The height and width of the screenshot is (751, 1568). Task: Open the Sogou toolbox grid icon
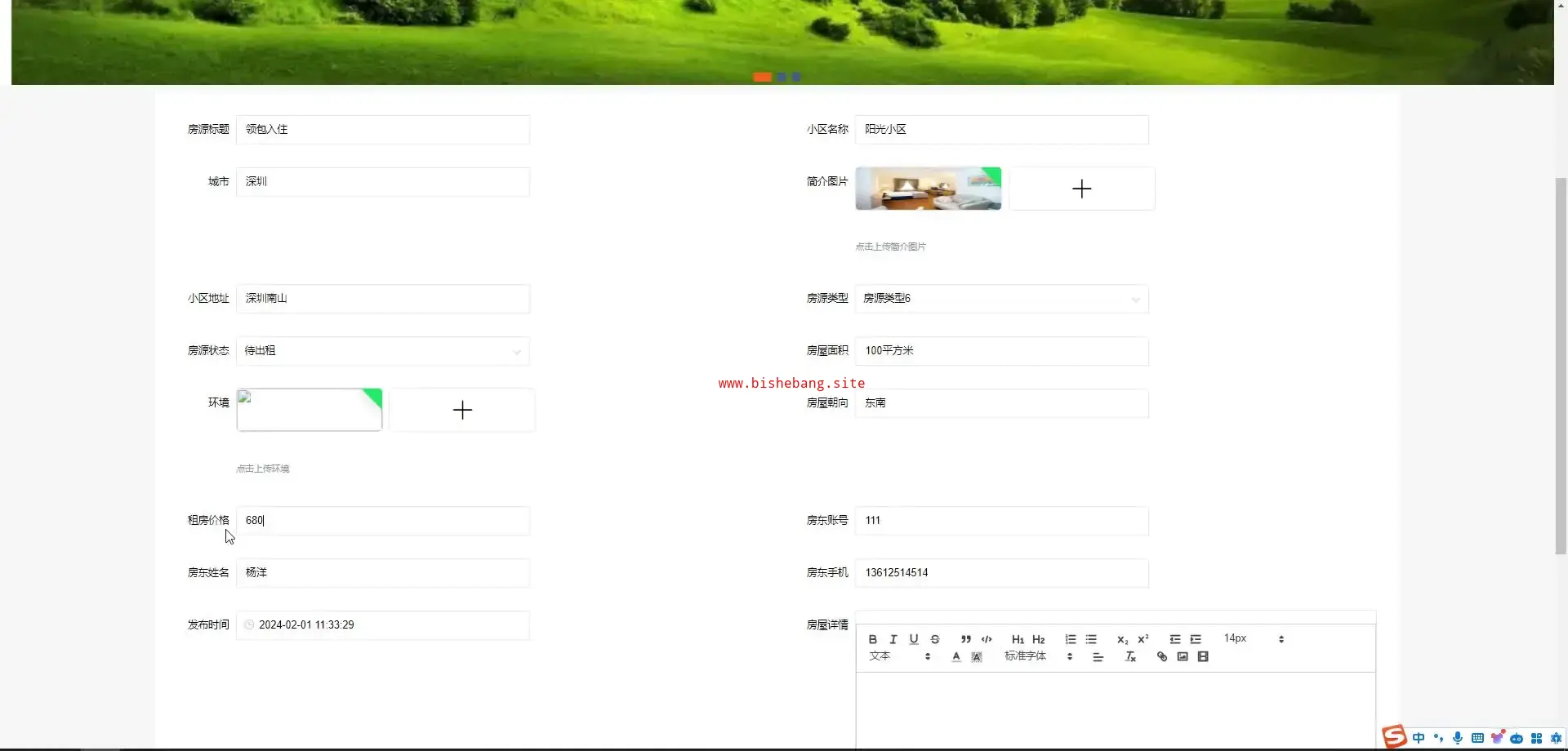pos(1536,738)
